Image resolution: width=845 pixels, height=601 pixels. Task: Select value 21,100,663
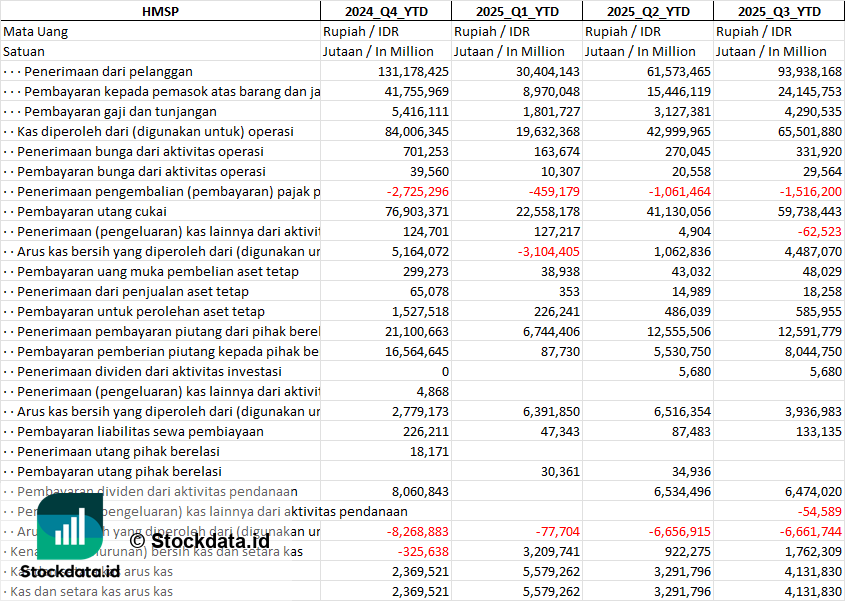(x=417, y=331)
